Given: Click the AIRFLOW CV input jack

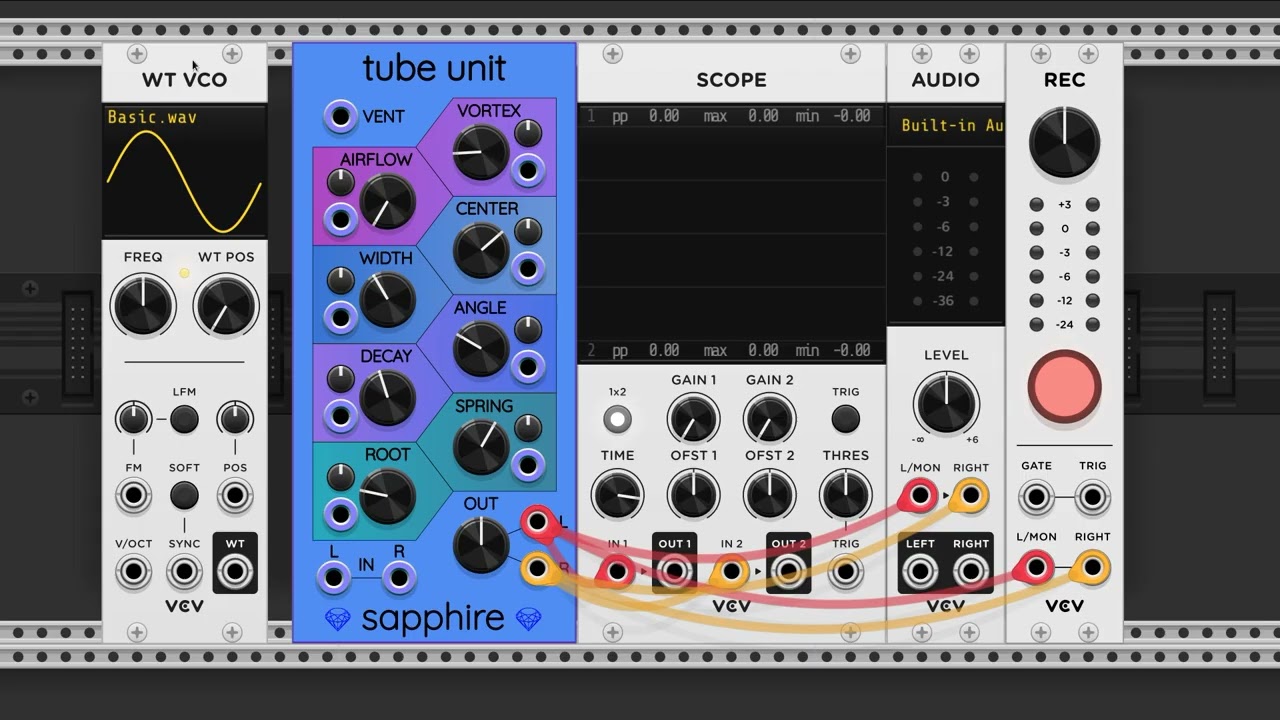Looking at the screenshot, I should pyautogui.click(x=341, y=219).
